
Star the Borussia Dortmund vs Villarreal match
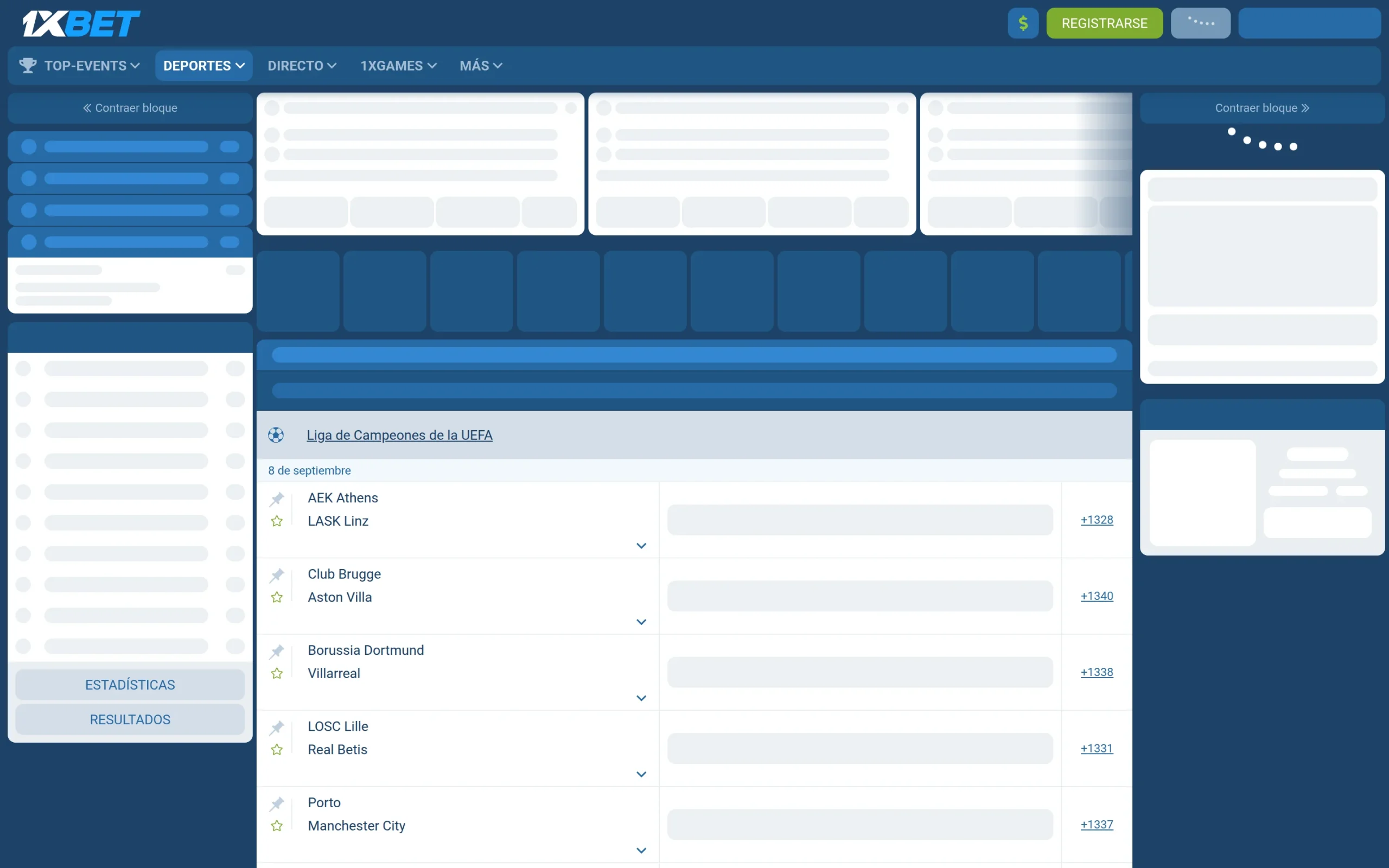click(277, 673)
